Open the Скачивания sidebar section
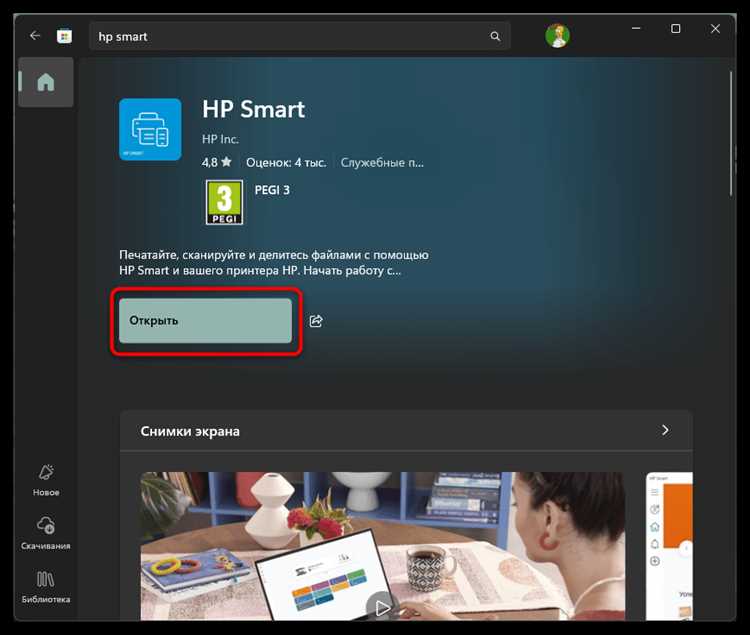 coord(46,533)
